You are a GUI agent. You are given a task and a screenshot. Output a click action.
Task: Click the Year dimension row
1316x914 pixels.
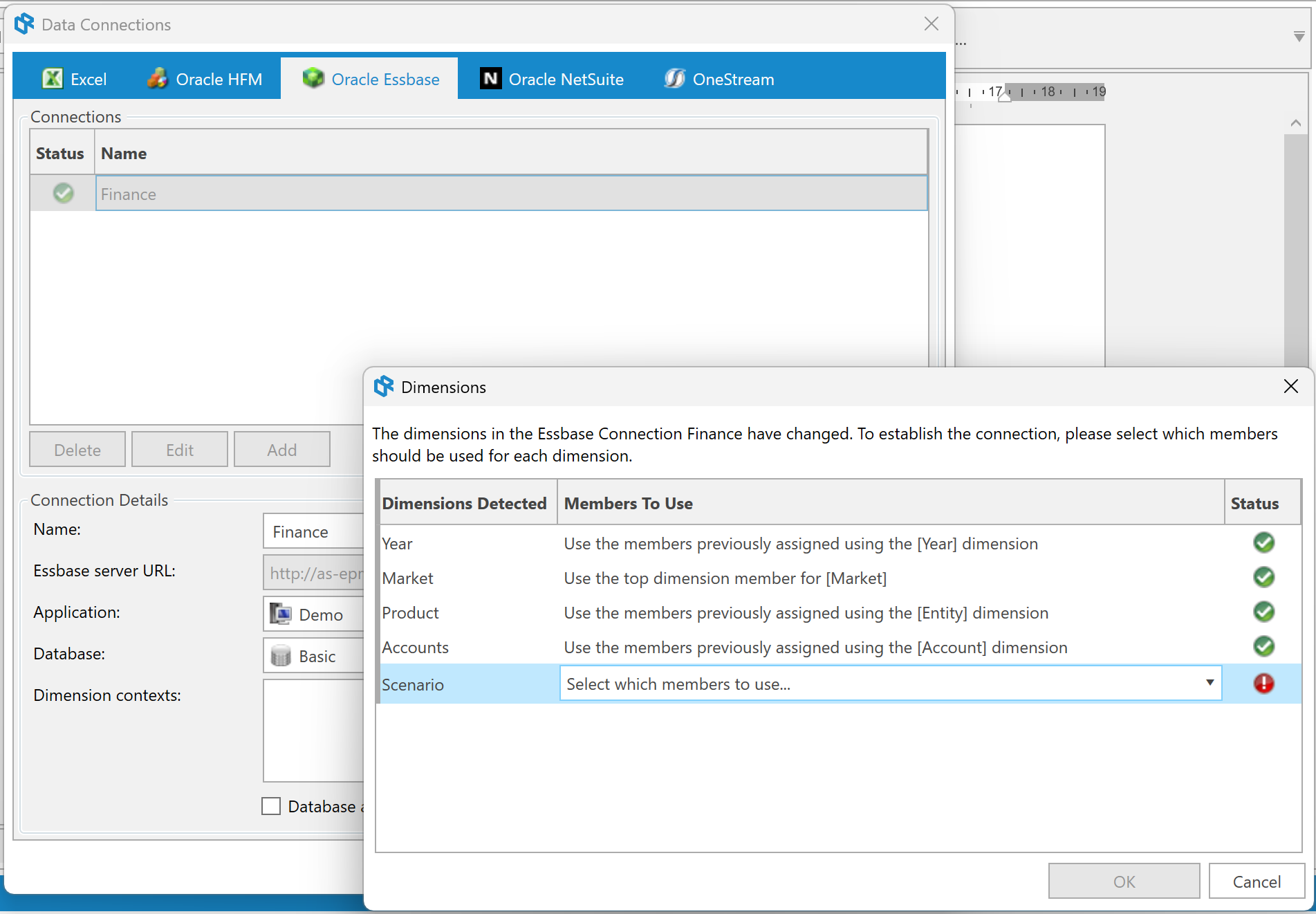(840, 543)
